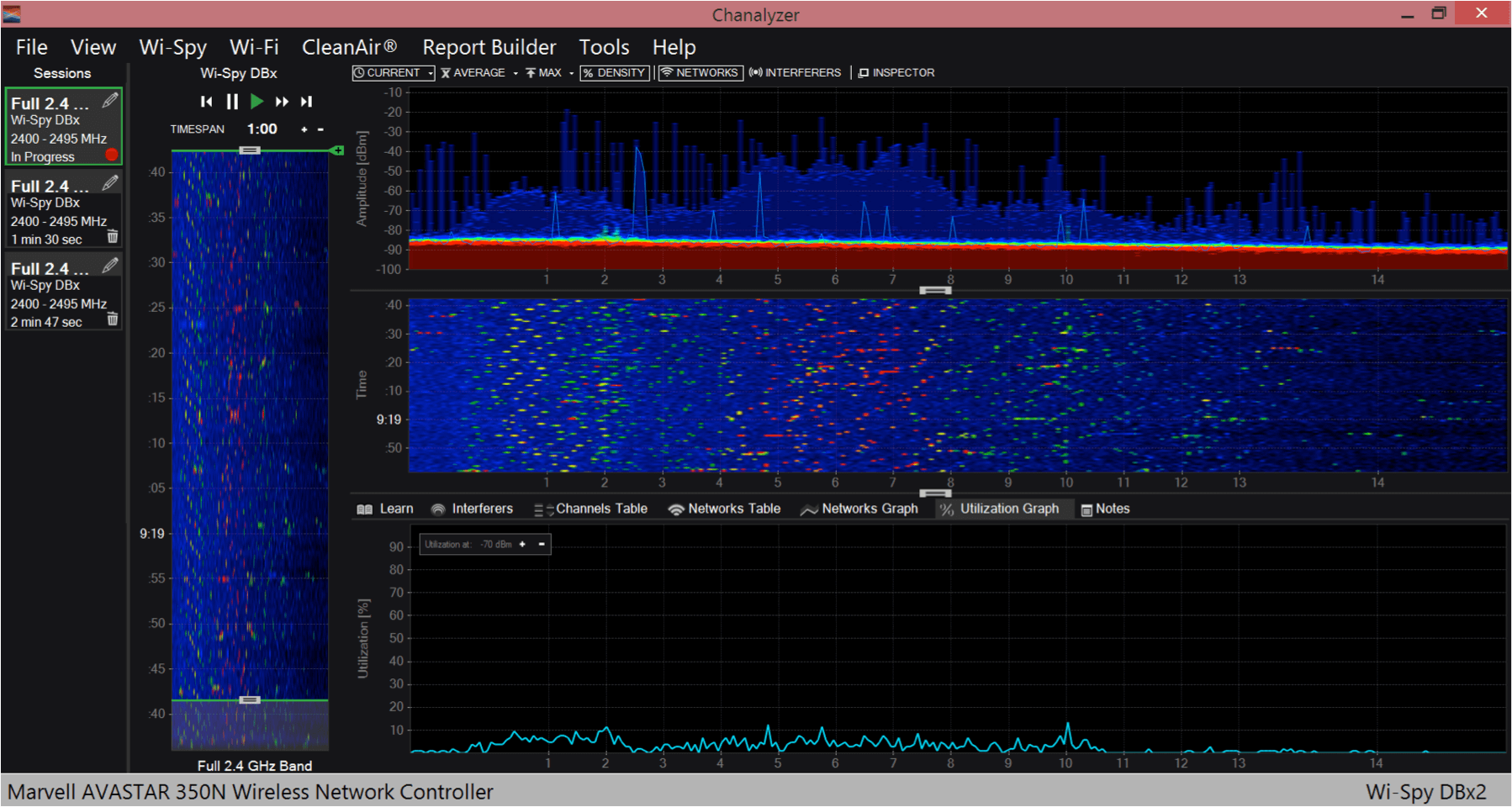
Task: Delete the 2 min 47 sec session
Action: click(113, 320)
